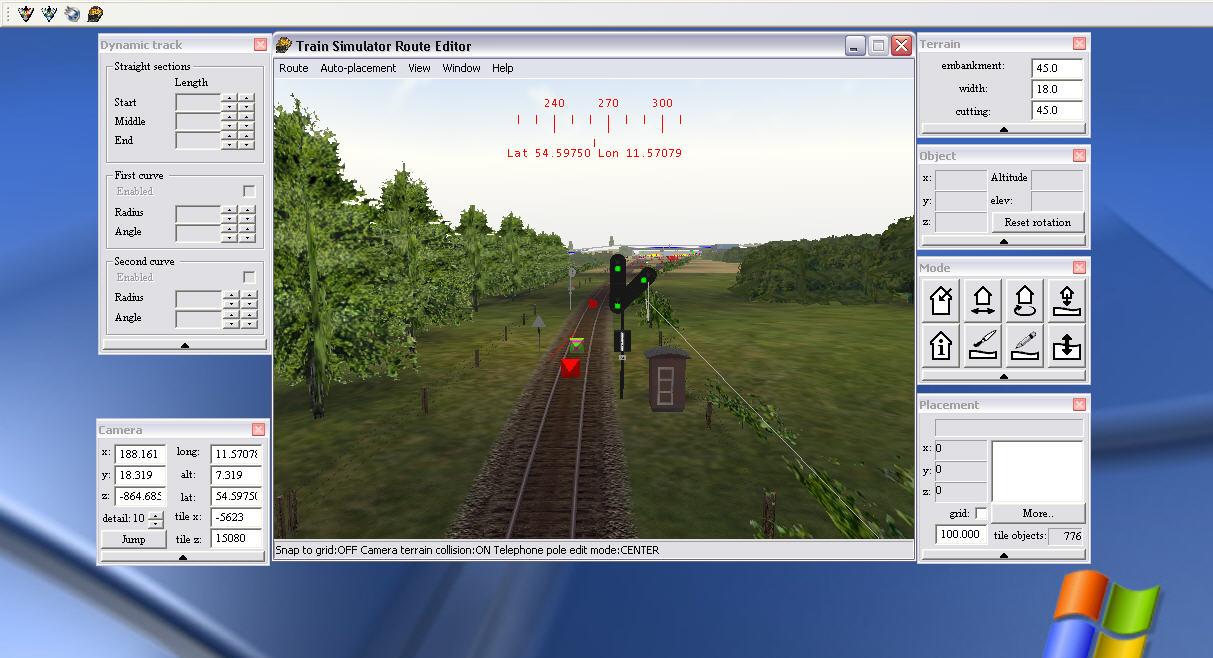The image size is (1213, 658).
Task: Click the Reset rotation button
Action: pyautogui.click(x=1037, y=222)
